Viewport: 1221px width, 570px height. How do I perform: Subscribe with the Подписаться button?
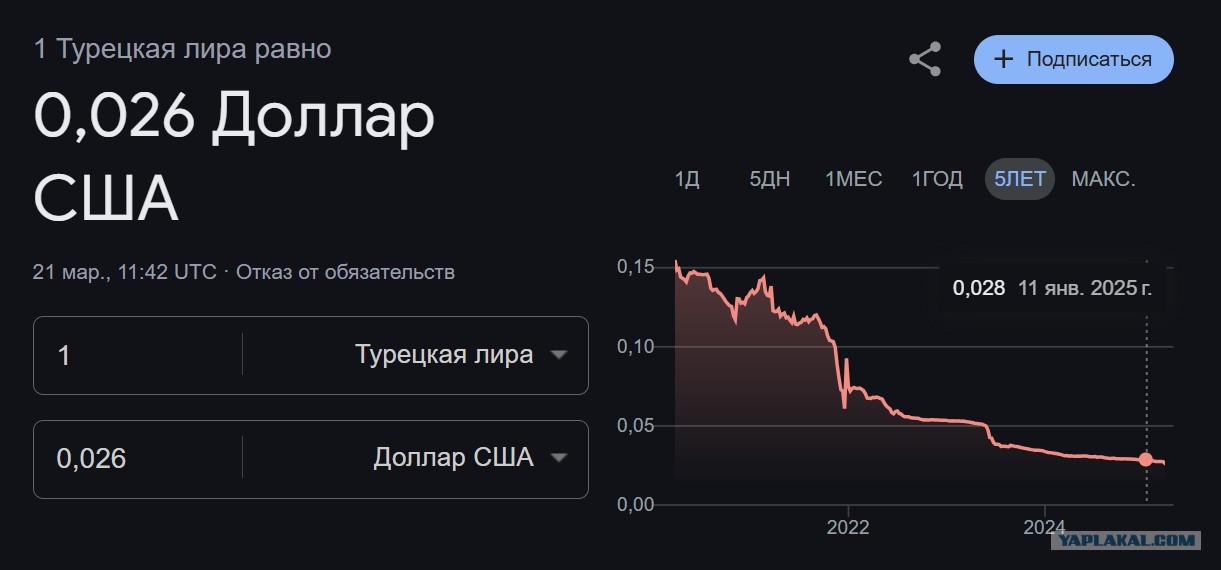click(x=1074, y=59)
